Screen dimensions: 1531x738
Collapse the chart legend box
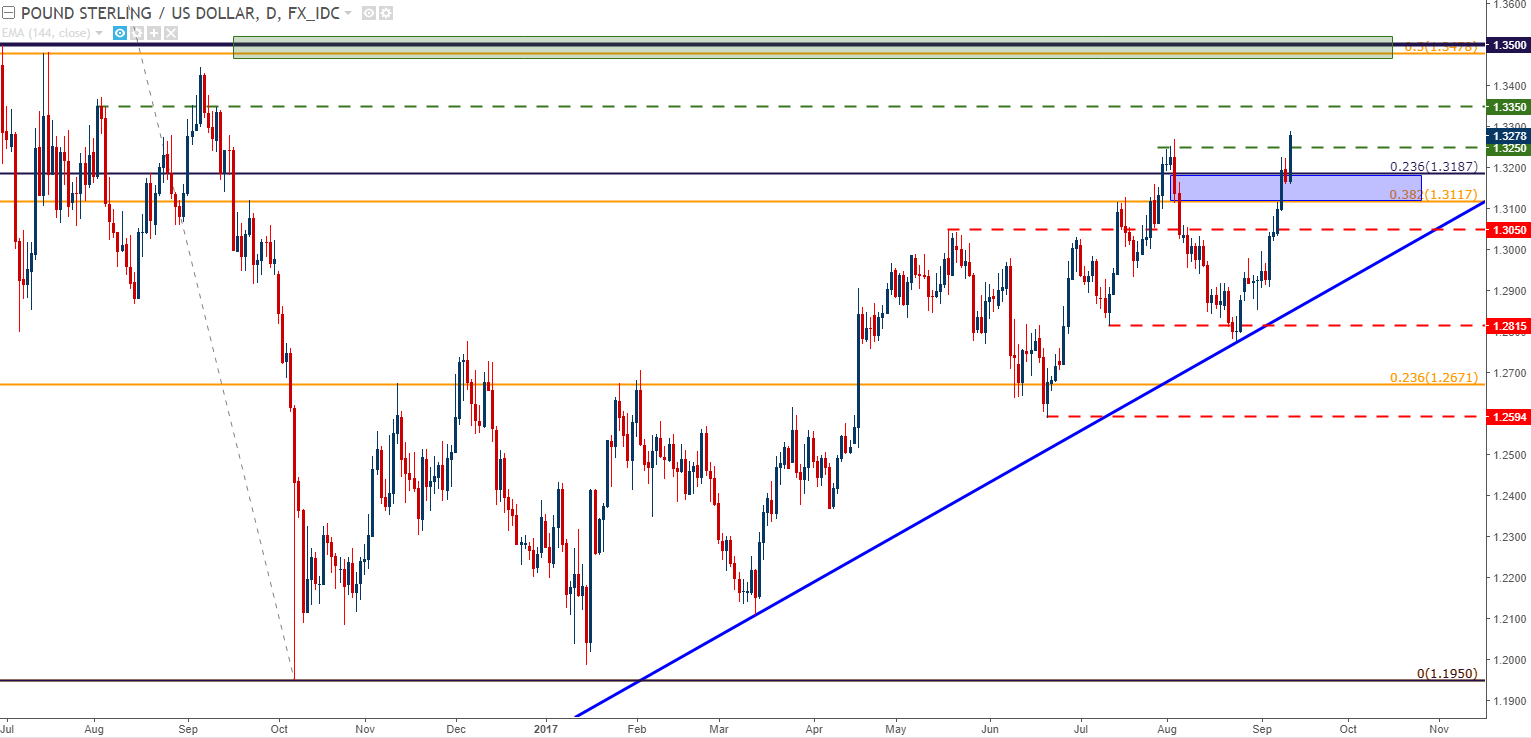(x=9, y=13)
